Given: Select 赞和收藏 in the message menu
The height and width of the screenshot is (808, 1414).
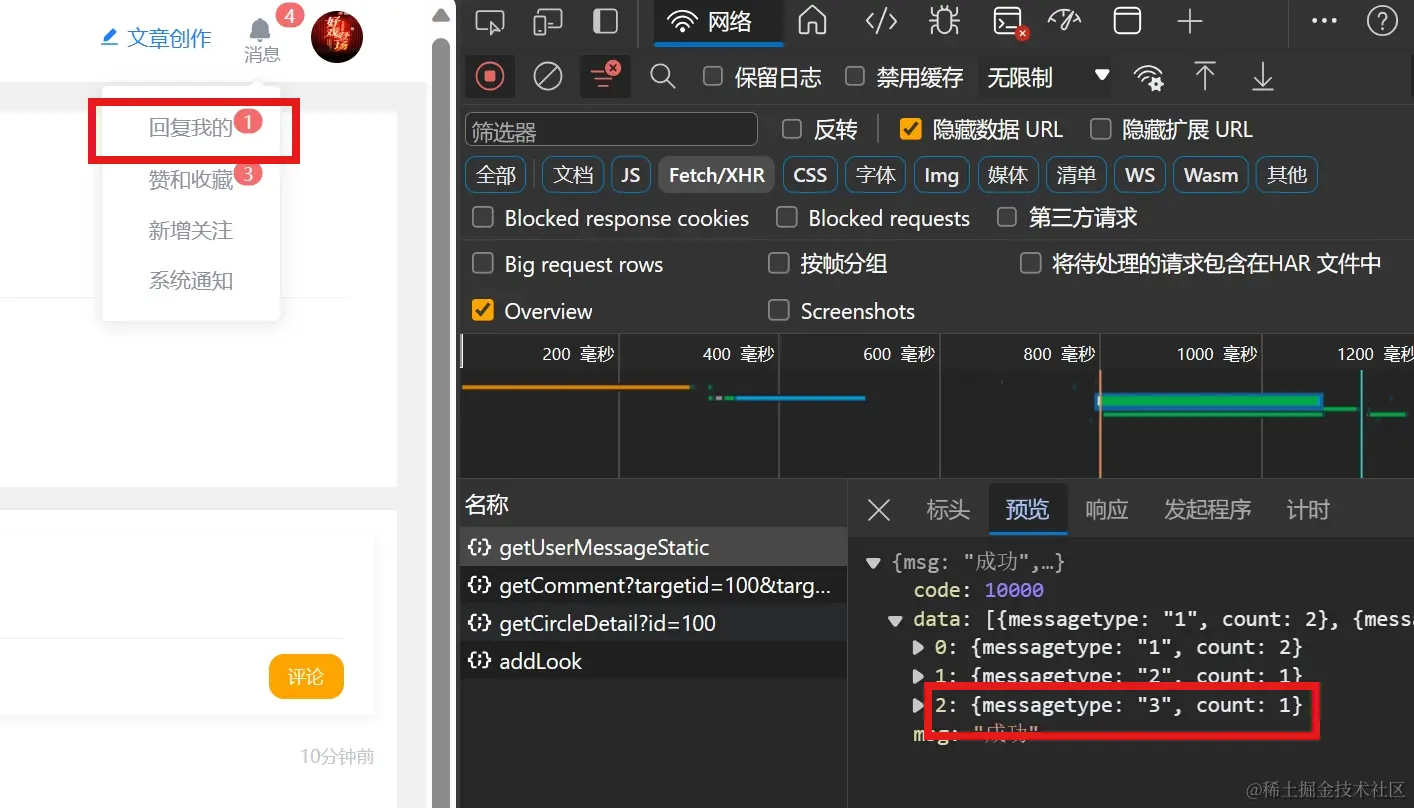Looking at the screenshot, I should [x=190, y=179].
